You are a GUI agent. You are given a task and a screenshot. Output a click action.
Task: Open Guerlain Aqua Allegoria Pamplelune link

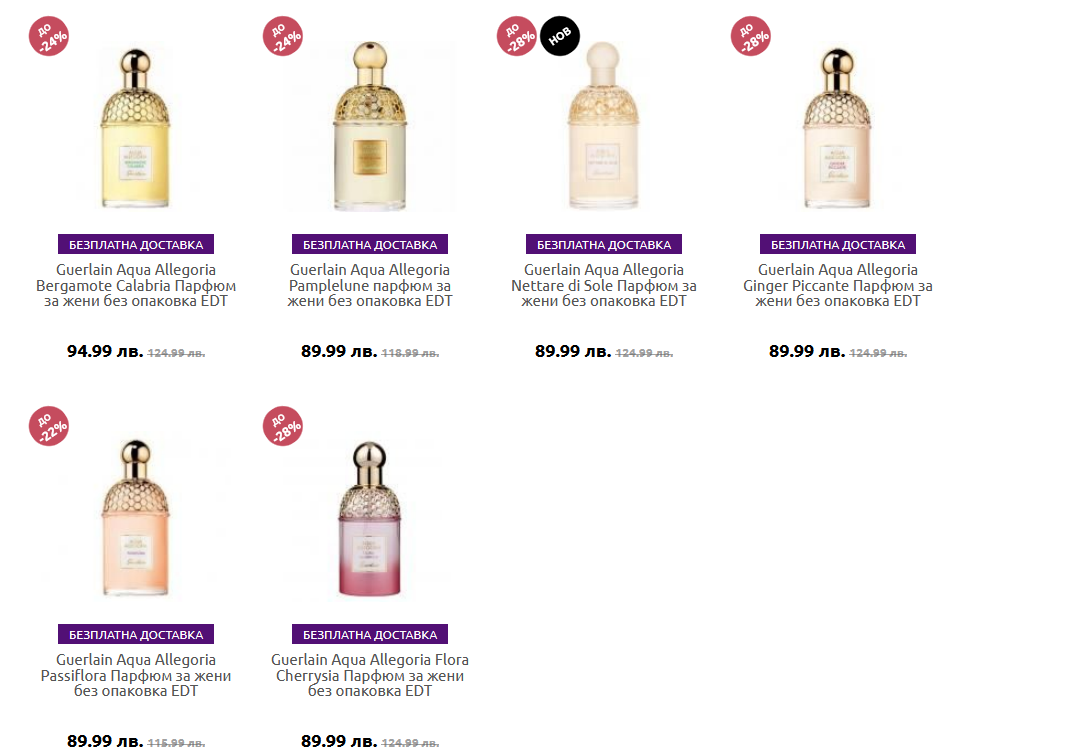click(370, 285)
